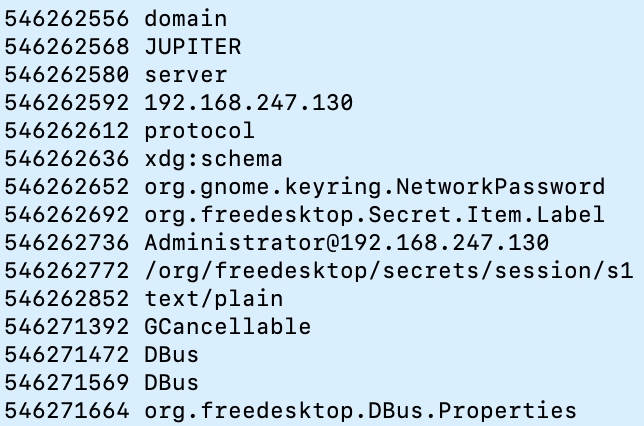Click the "domain" string on the first line

tap(185, 18)
